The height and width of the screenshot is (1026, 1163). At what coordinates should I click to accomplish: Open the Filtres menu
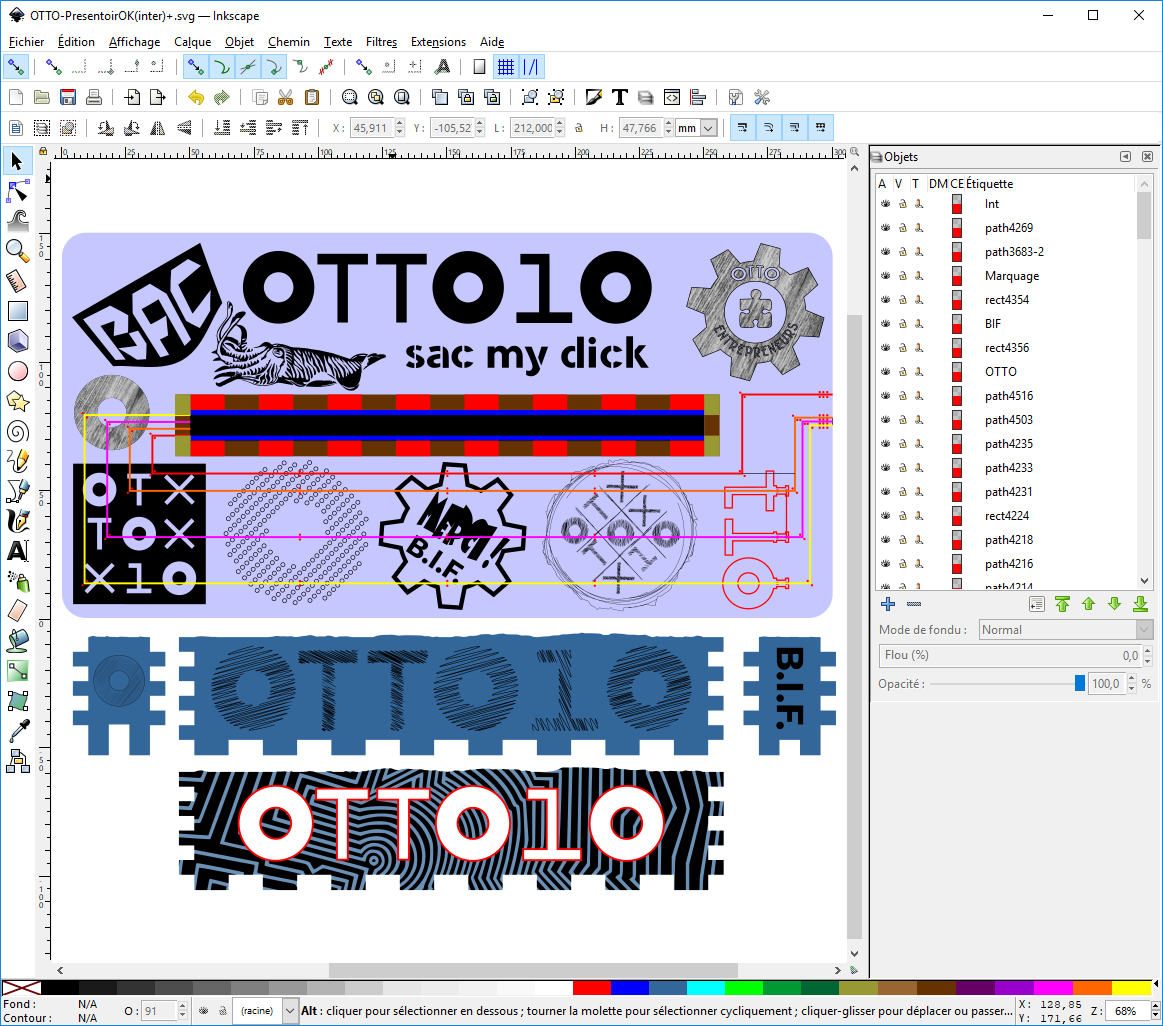click(381, 42)
